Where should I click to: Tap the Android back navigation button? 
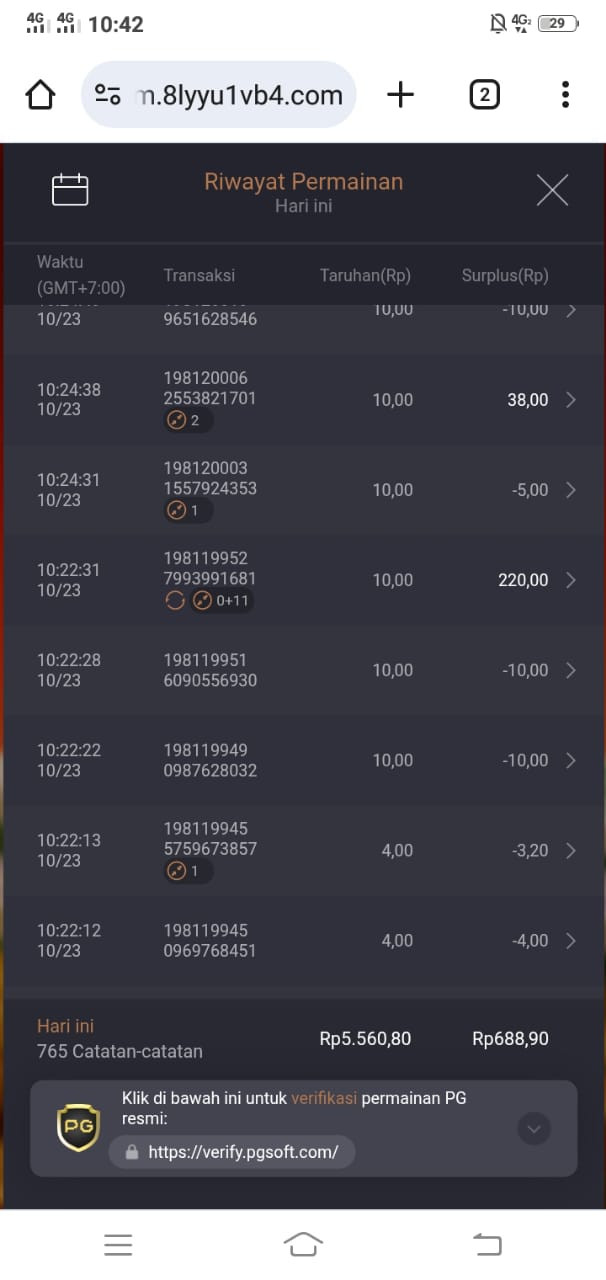487,1244
